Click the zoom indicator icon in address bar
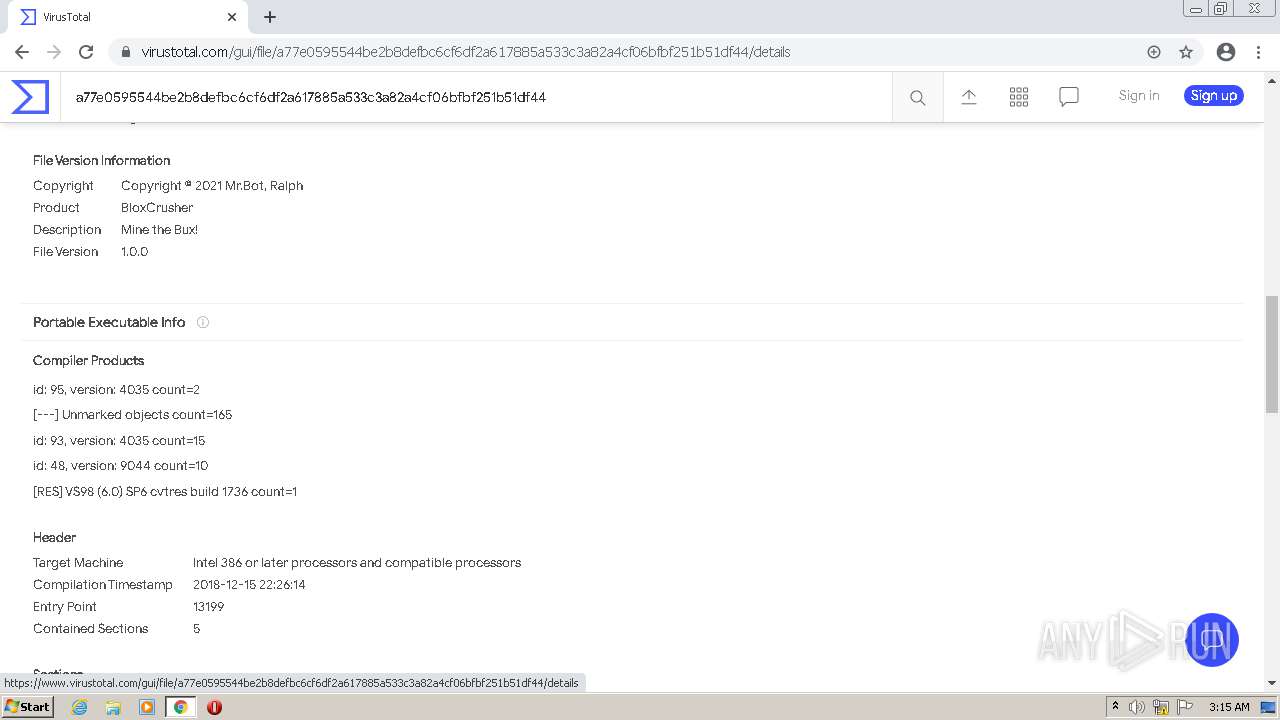This screenshot has width=1280, height=720. 1154,52
